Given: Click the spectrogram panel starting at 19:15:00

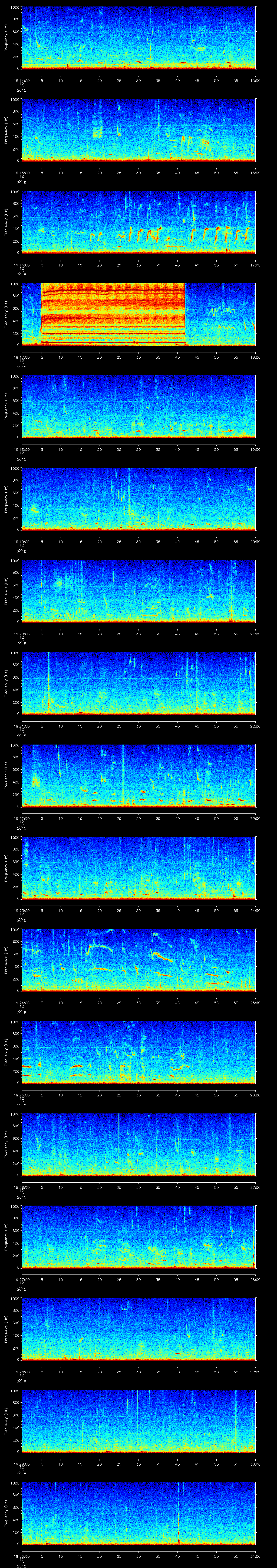Looking at the screenshot, I should tap(139, 130).
